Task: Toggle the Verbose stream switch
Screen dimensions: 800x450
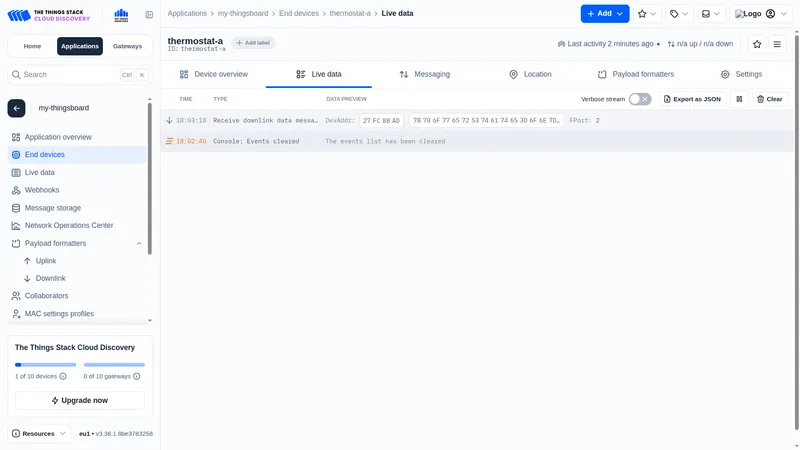Action: point(640,99)
